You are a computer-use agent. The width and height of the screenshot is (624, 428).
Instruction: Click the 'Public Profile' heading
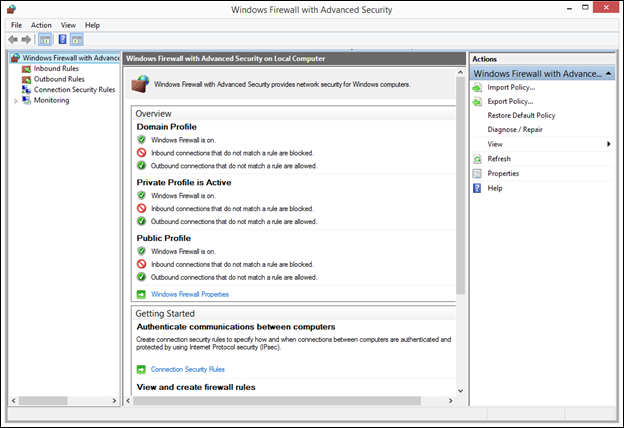coord(164,238)
